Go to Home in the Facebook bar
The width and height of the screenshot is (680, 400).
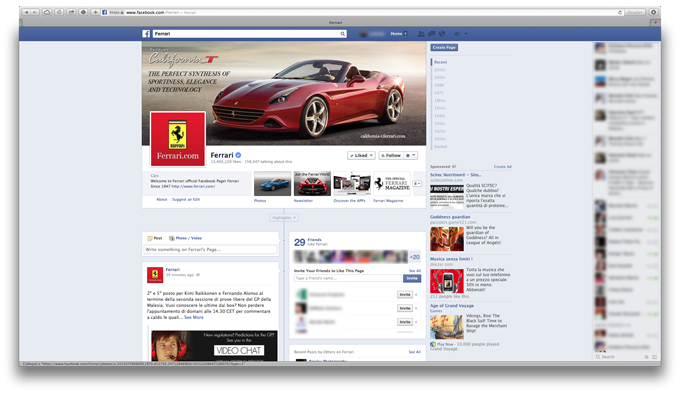coord(397,33)
